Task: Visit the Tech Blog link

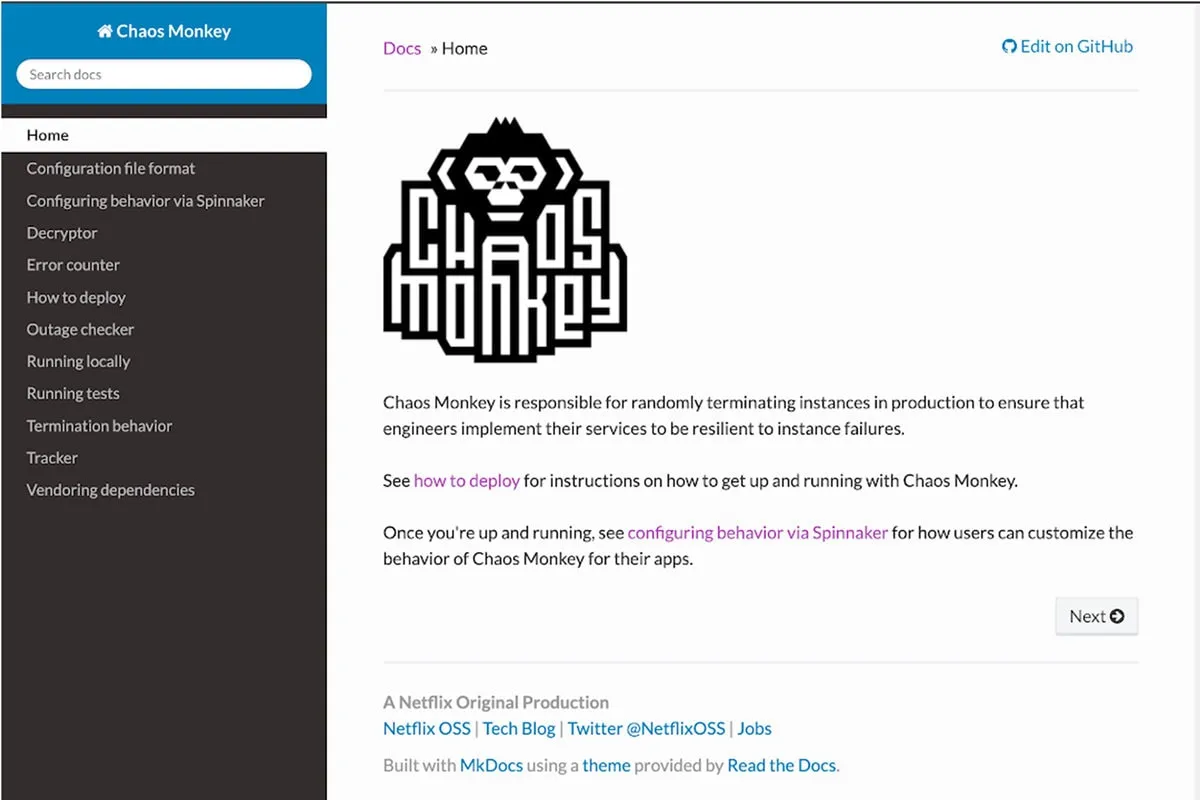Action: coord(519,728)
